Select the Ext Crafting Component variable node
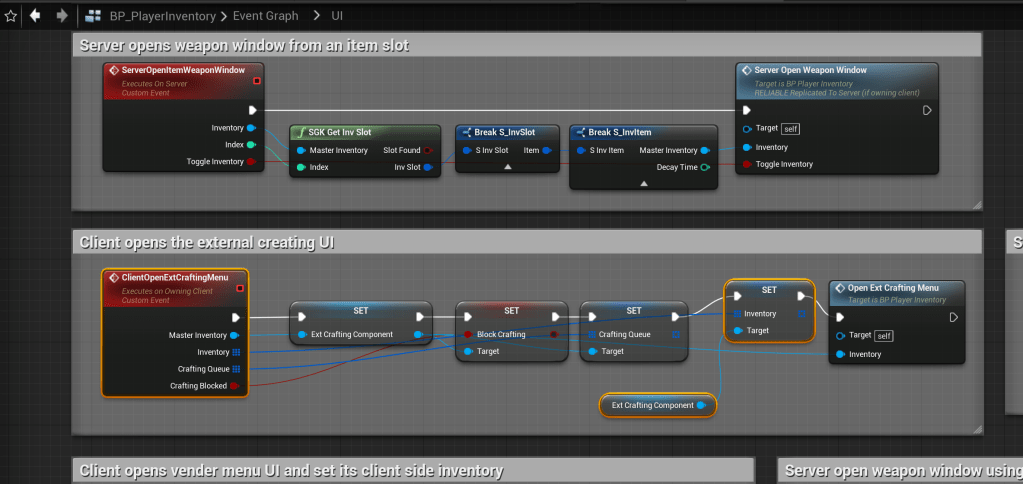Screen dimensions: 1023x484 657,405
